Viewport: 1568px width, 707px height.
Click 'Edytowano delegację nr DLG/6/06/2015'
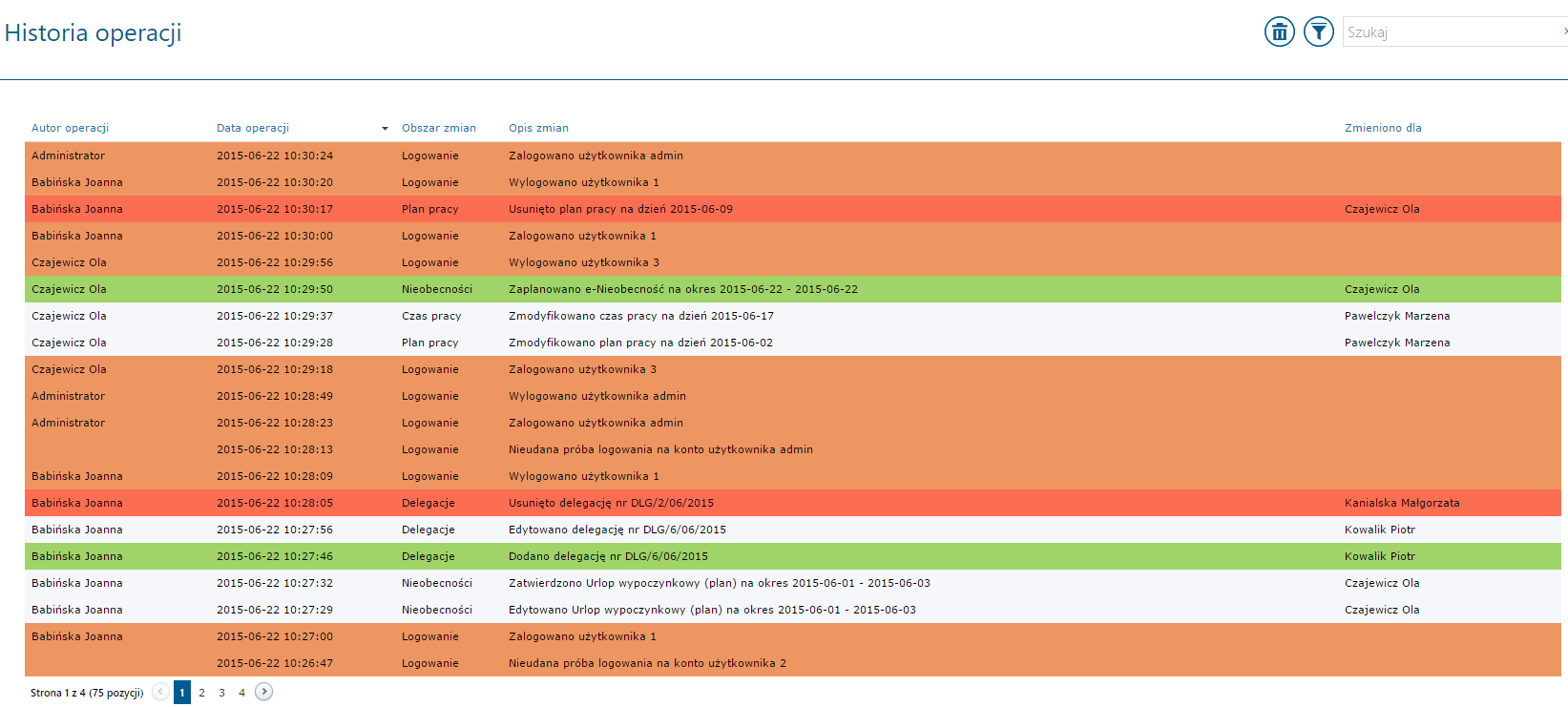pos(617,530)
